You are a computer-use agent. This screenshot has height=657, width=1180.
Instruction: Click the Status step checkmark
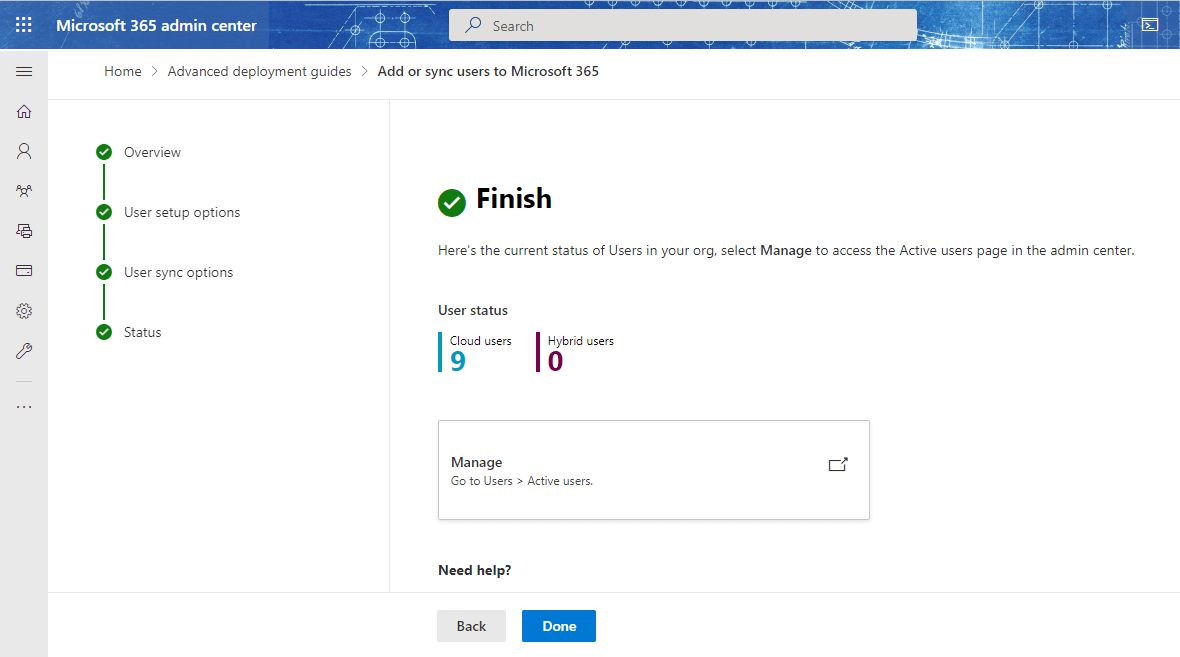click(x=104, y=332)
